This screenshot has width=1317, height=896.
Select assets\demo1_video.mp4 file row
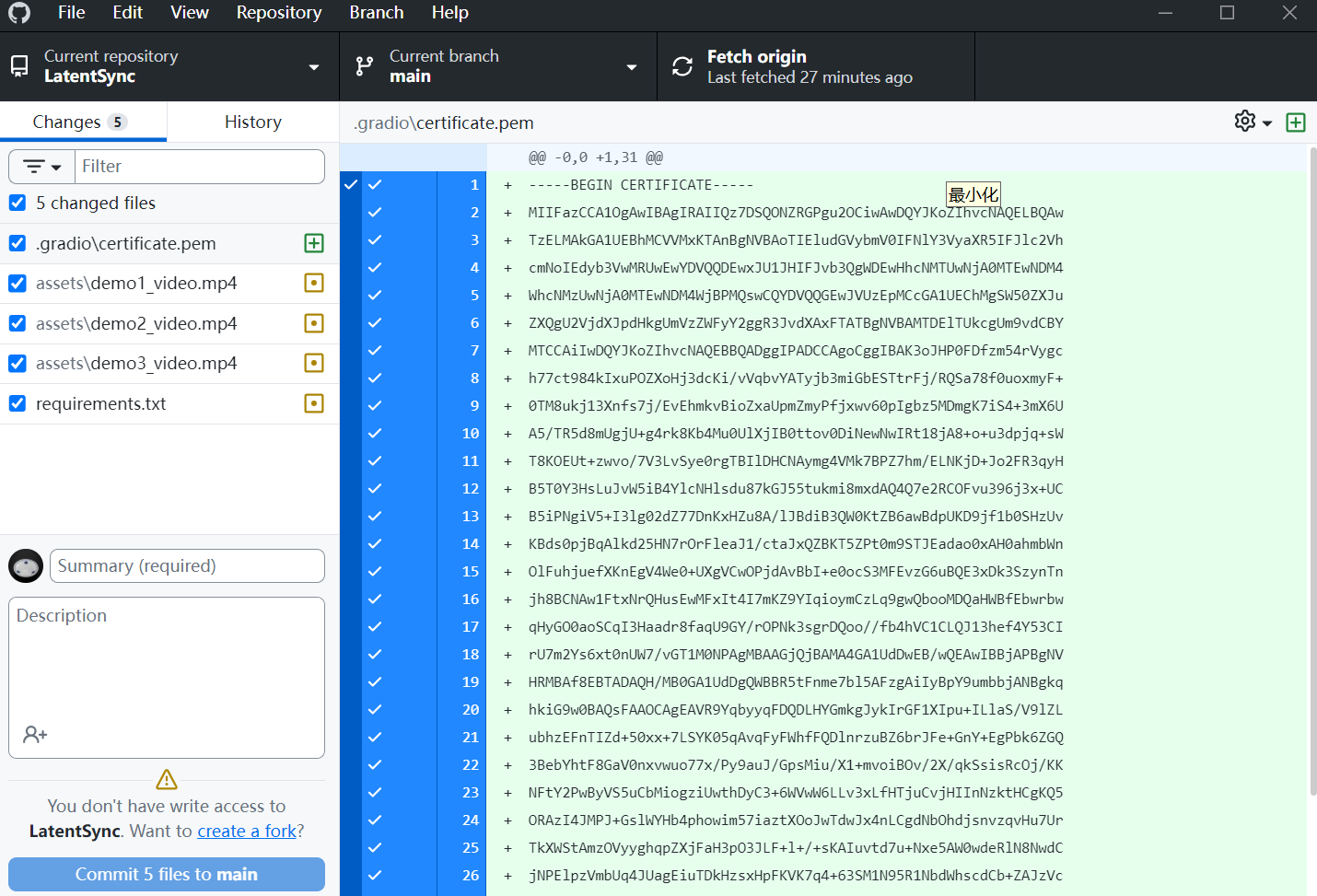169,283
